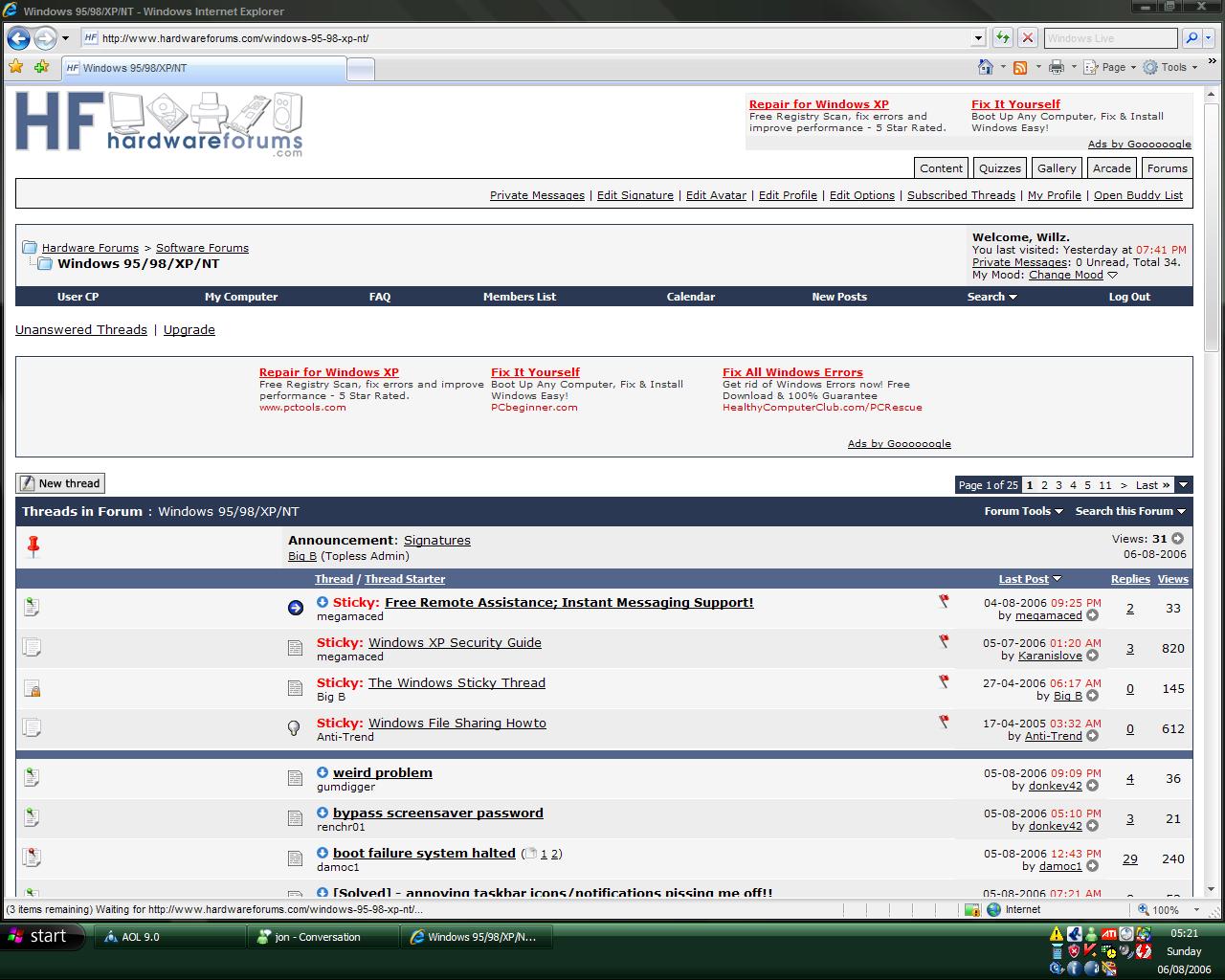Click the Announcement views arrow icon
The image size is (1225, 980).
pos(1177,539)
